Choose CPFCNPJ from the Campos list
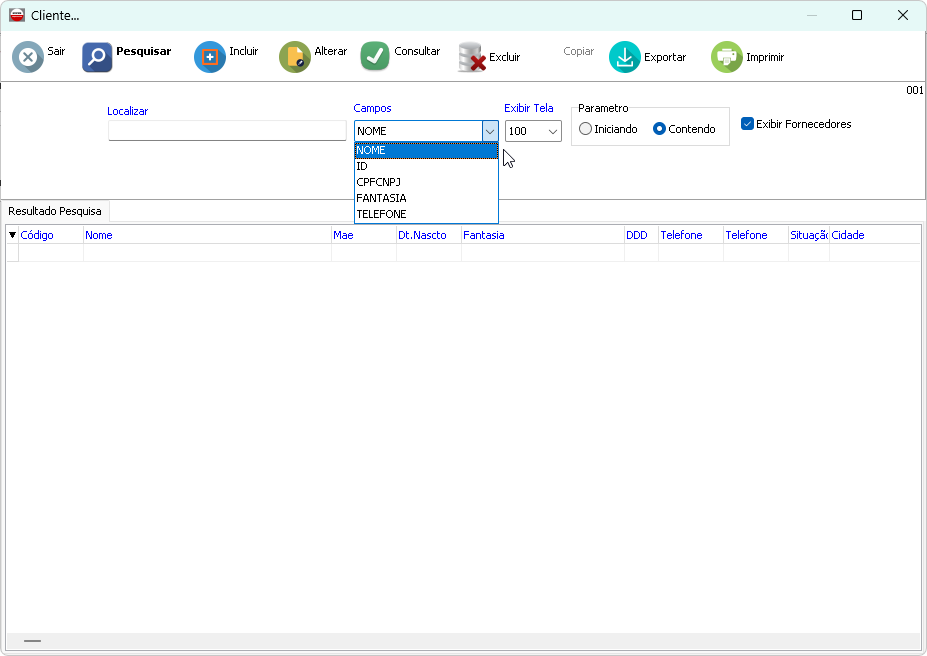This screenshot has width=927, height=656. coord(379,182)
